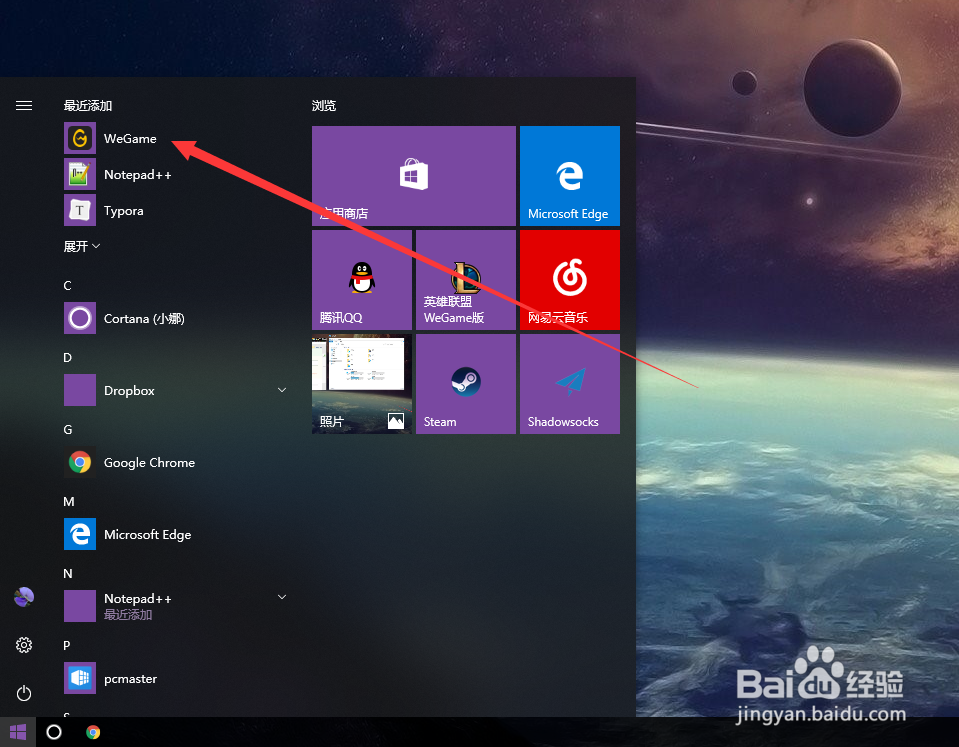Open Microsoft Edge from the app list
Screen dimensions: 959x747
(174, 534)
